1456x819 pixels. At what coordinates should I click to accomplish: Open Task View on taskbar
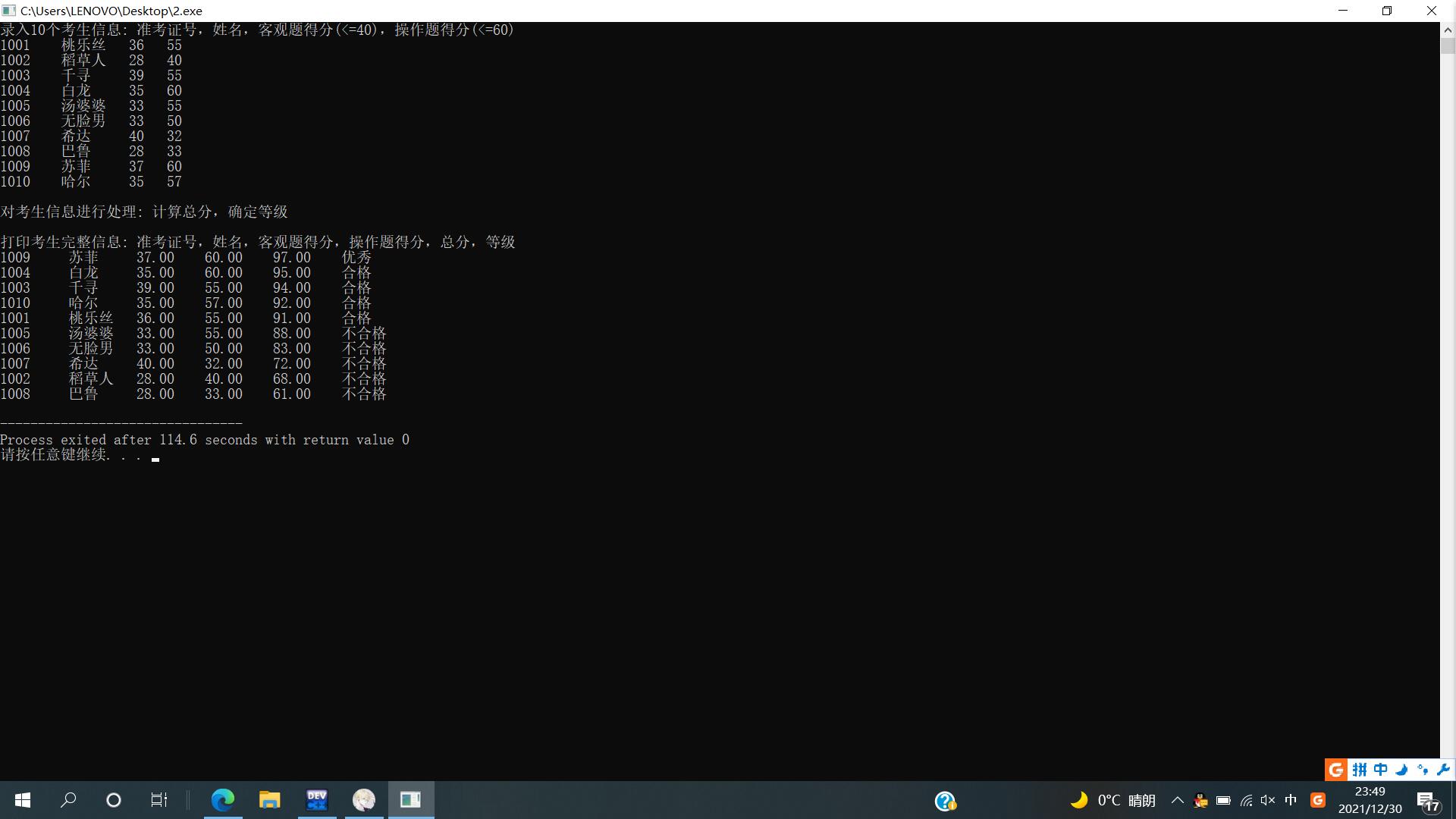[158, 799]
